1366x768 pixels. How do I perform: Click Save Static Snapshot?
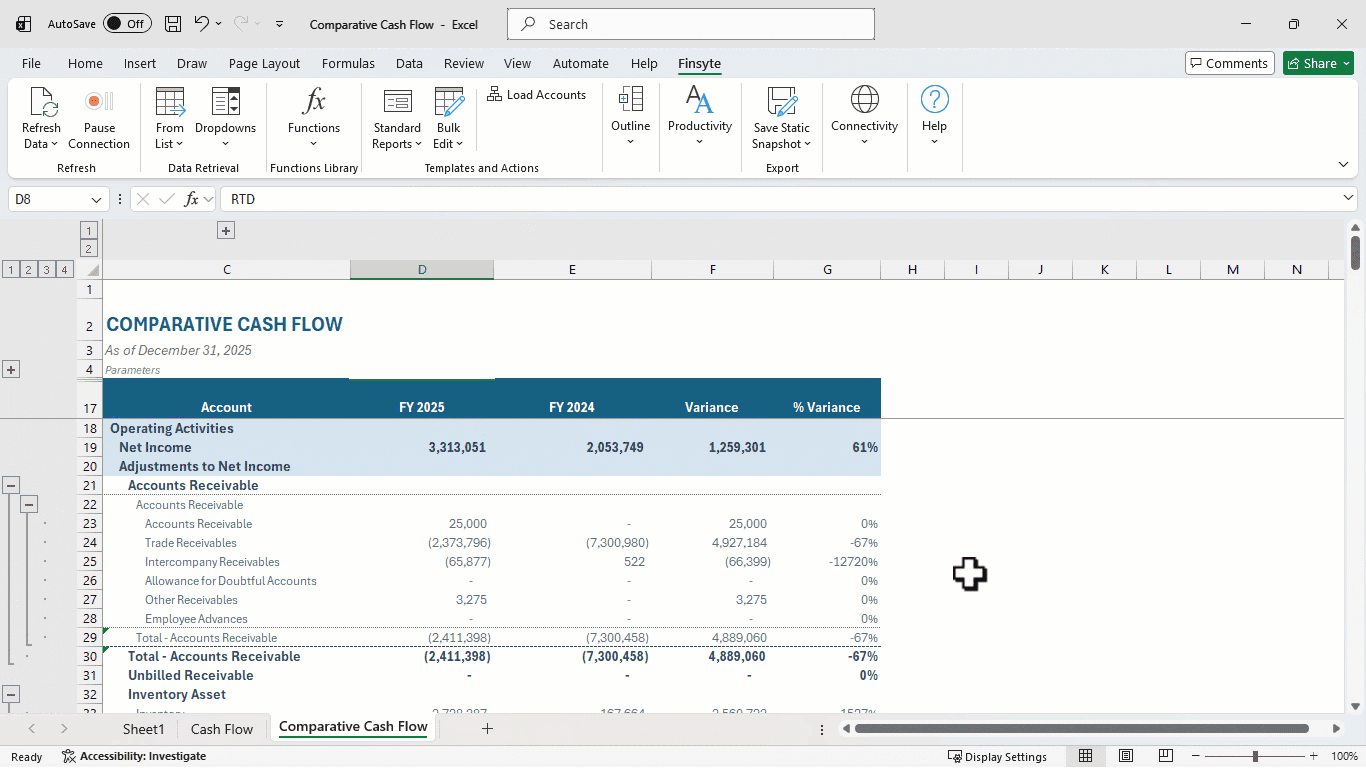point(782,118)
